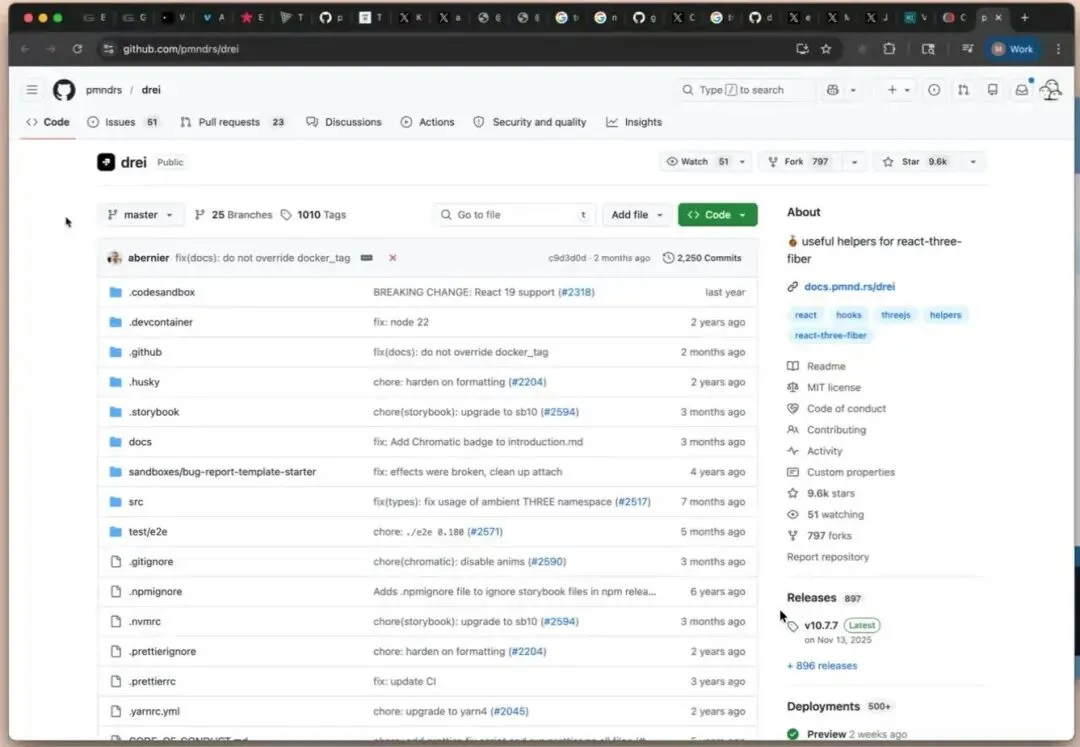
Task: Go to the Actions tab
Action: pos(428,122)
